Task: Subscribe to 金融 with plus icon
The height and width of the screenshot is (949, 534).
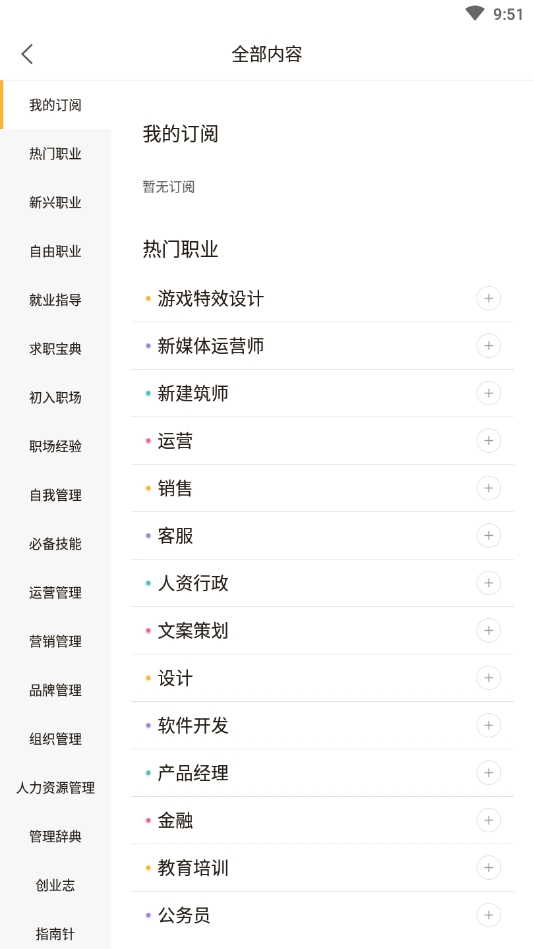Action: tap(489, 820)
